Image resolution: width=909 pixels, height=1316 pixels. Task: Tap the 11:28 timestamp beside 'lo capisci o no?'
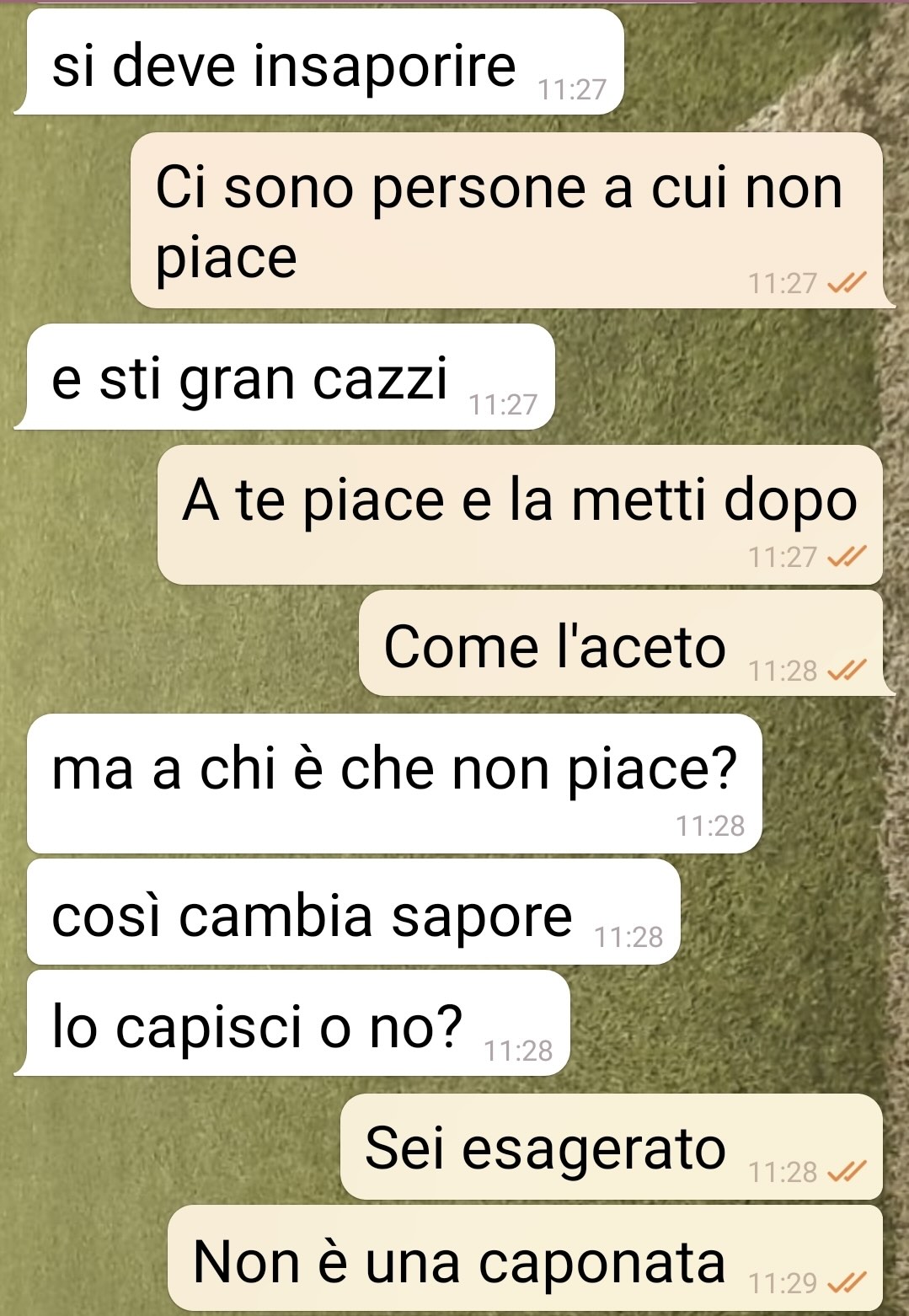tap(518, 1051)
